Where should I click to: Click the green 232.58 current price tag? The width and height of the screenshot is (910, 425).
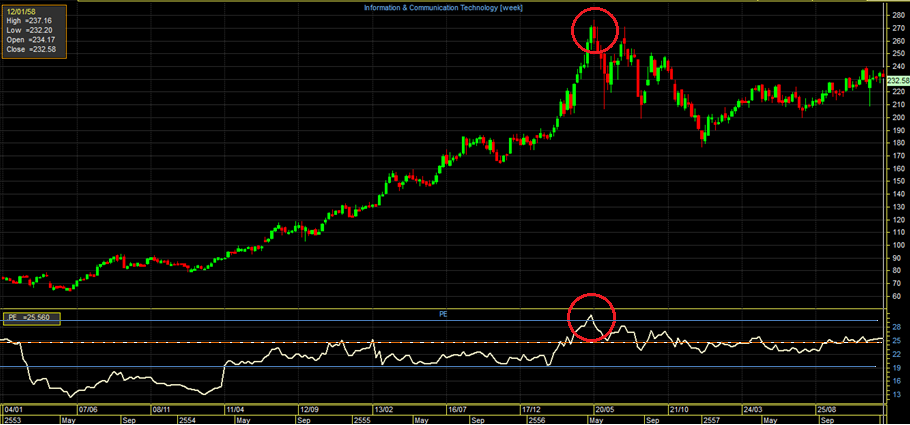pos(896,79)
